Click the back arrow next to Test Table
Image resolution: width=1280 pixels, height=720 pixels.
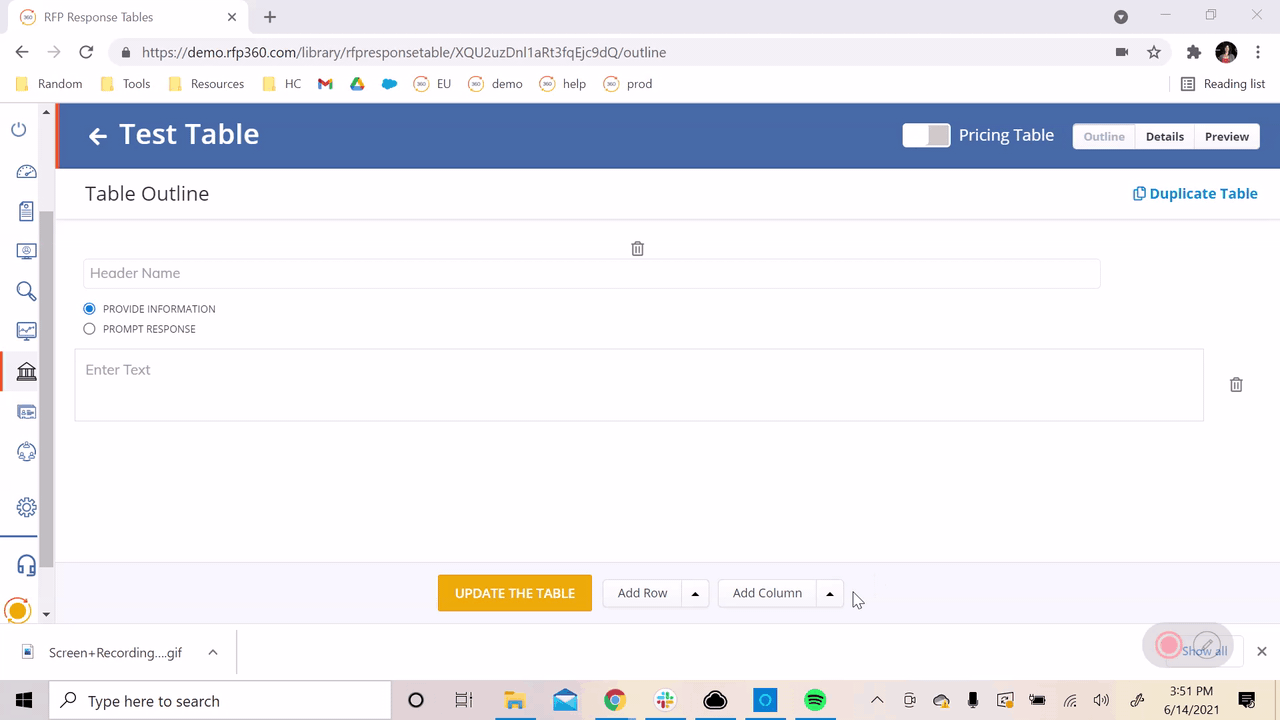point(97,136)
